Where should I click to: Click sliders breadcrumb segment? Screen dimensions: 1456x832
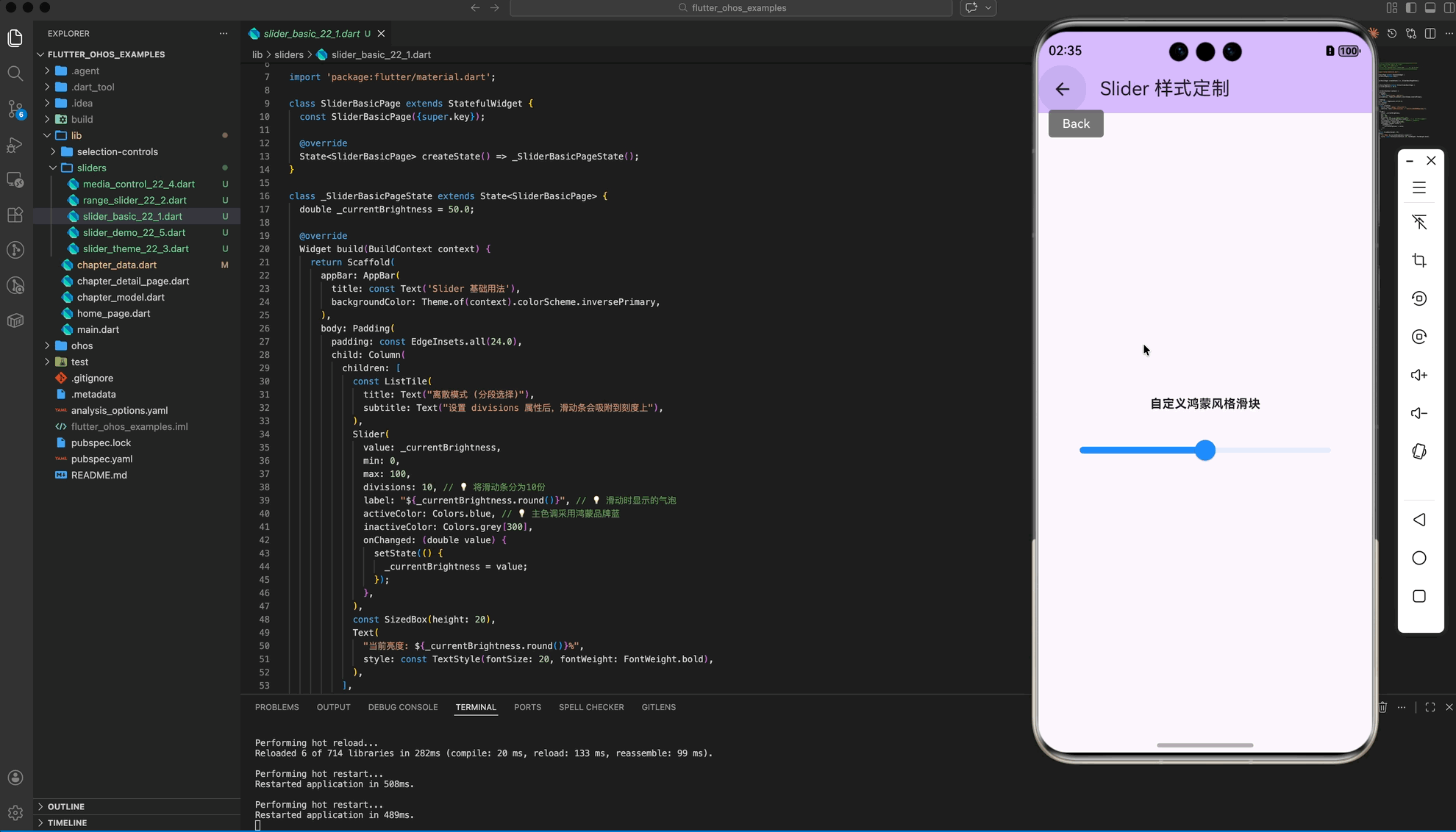(x=289, y=54)
